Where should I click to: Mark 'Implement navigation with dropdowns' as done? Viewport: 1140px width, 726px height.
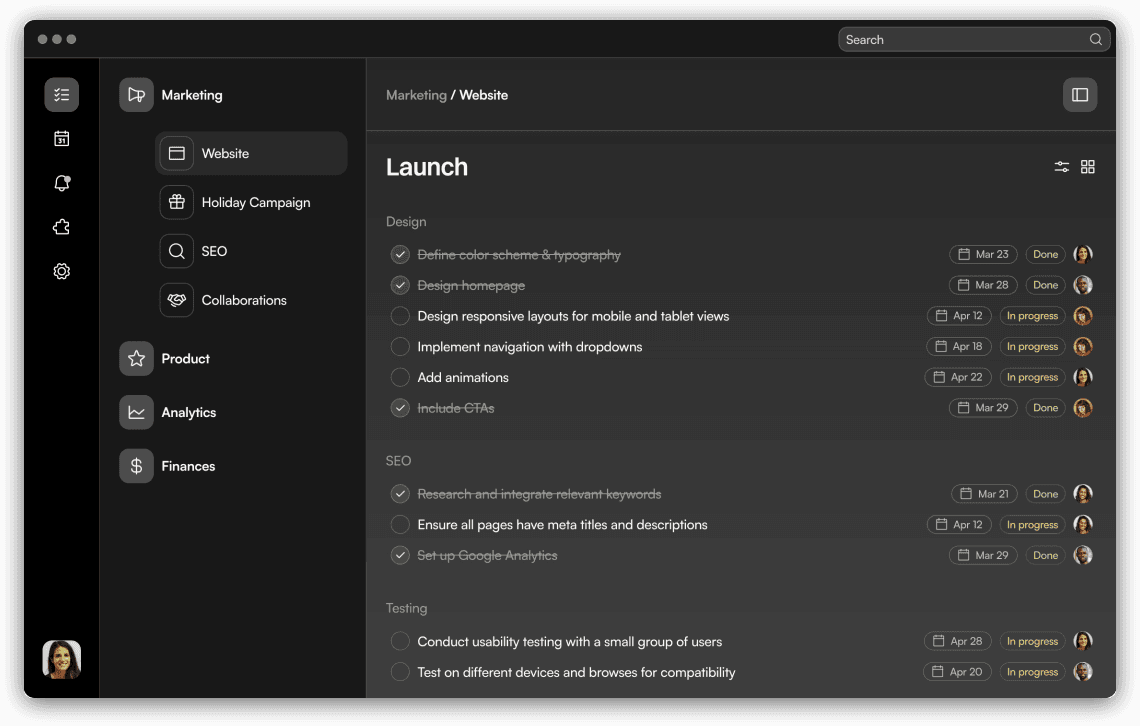400,346
